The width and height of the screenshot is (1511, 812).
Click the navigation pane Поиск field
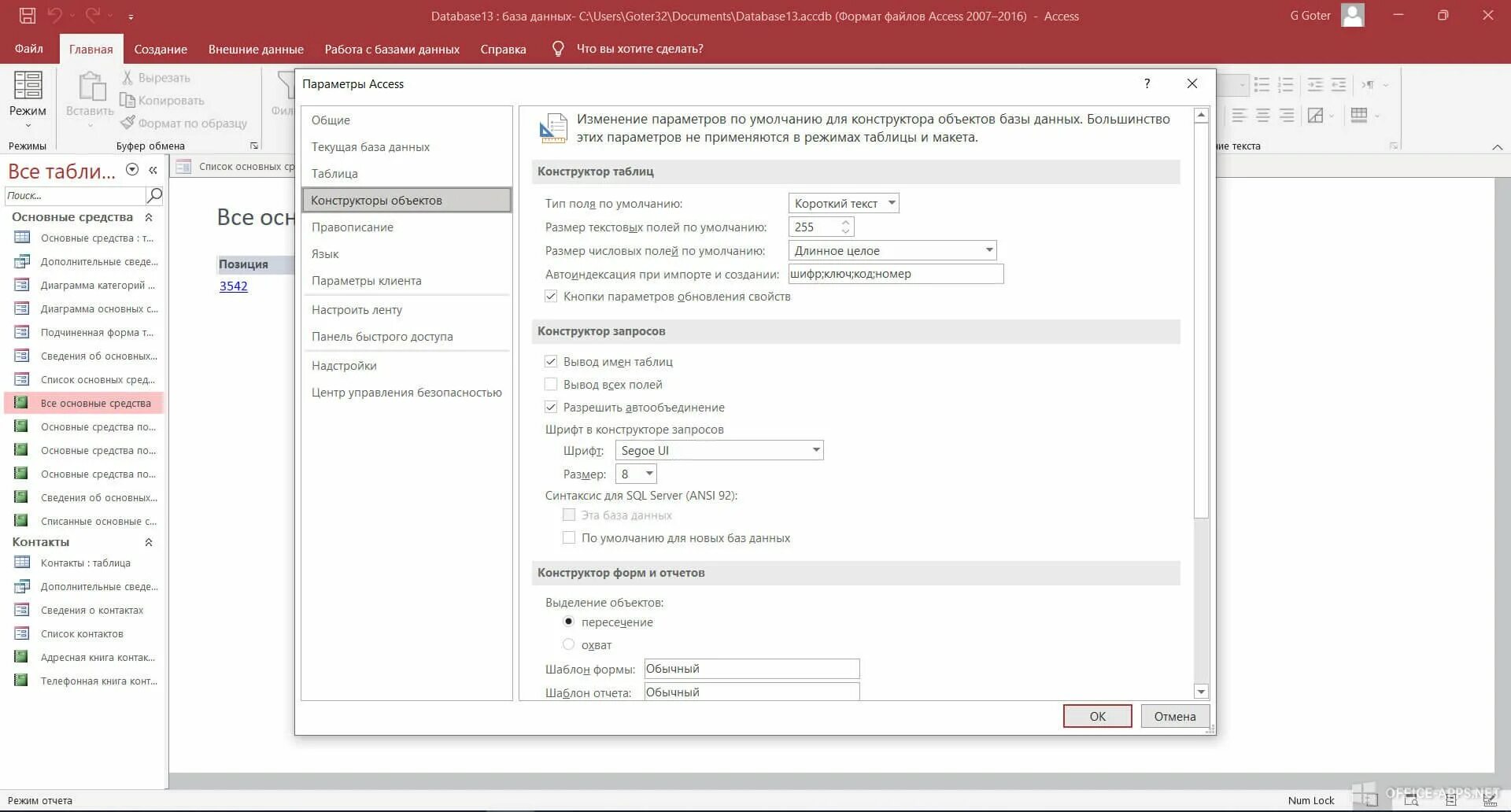76,195
